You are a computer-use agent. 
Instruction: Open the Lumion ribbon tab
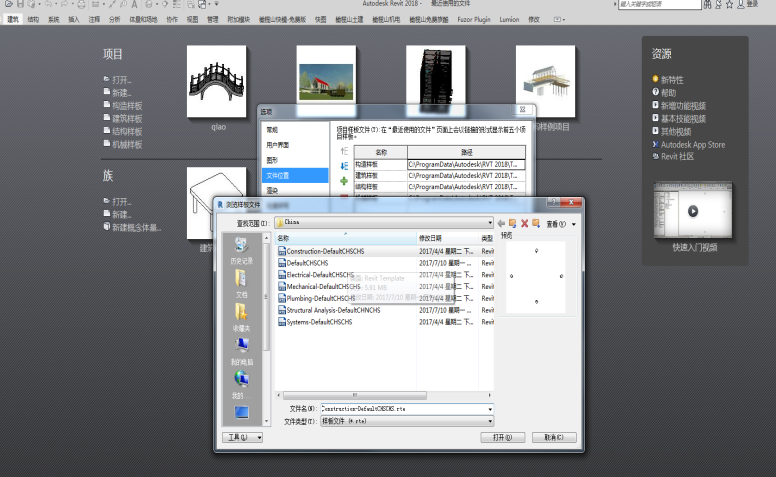click(509, 20)
